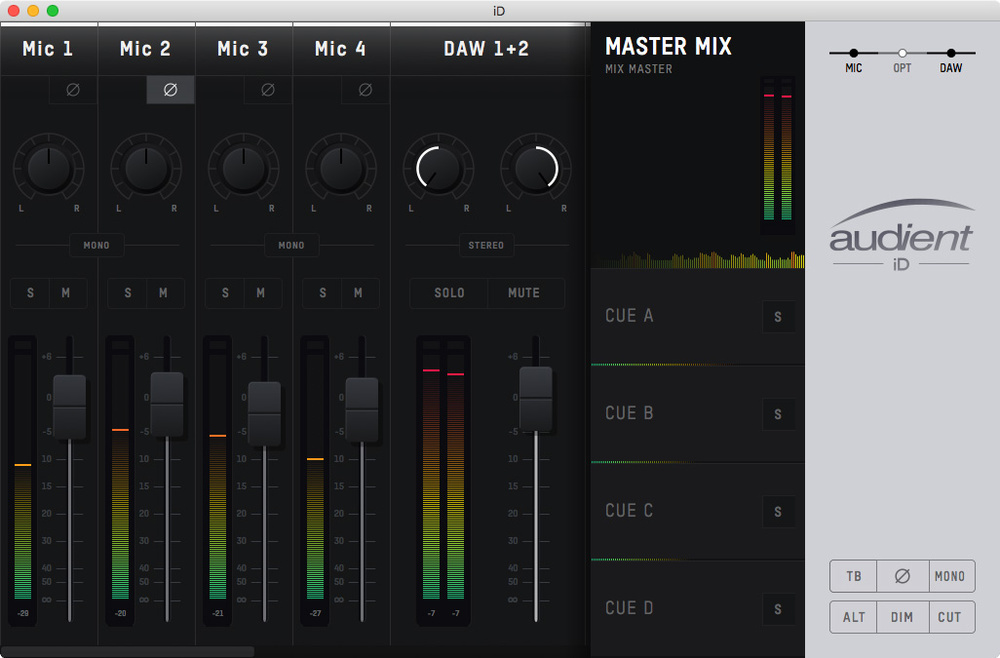Toggle phase invert on Mic 2 channel
Image resolution: width=1000 pixels, height=658 pixels.
170,90
